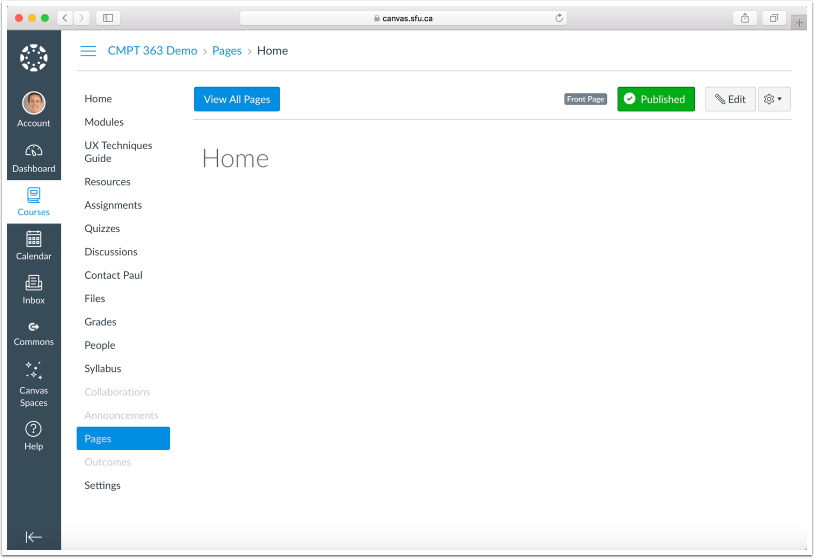Show the Safari sidebar

108,18
